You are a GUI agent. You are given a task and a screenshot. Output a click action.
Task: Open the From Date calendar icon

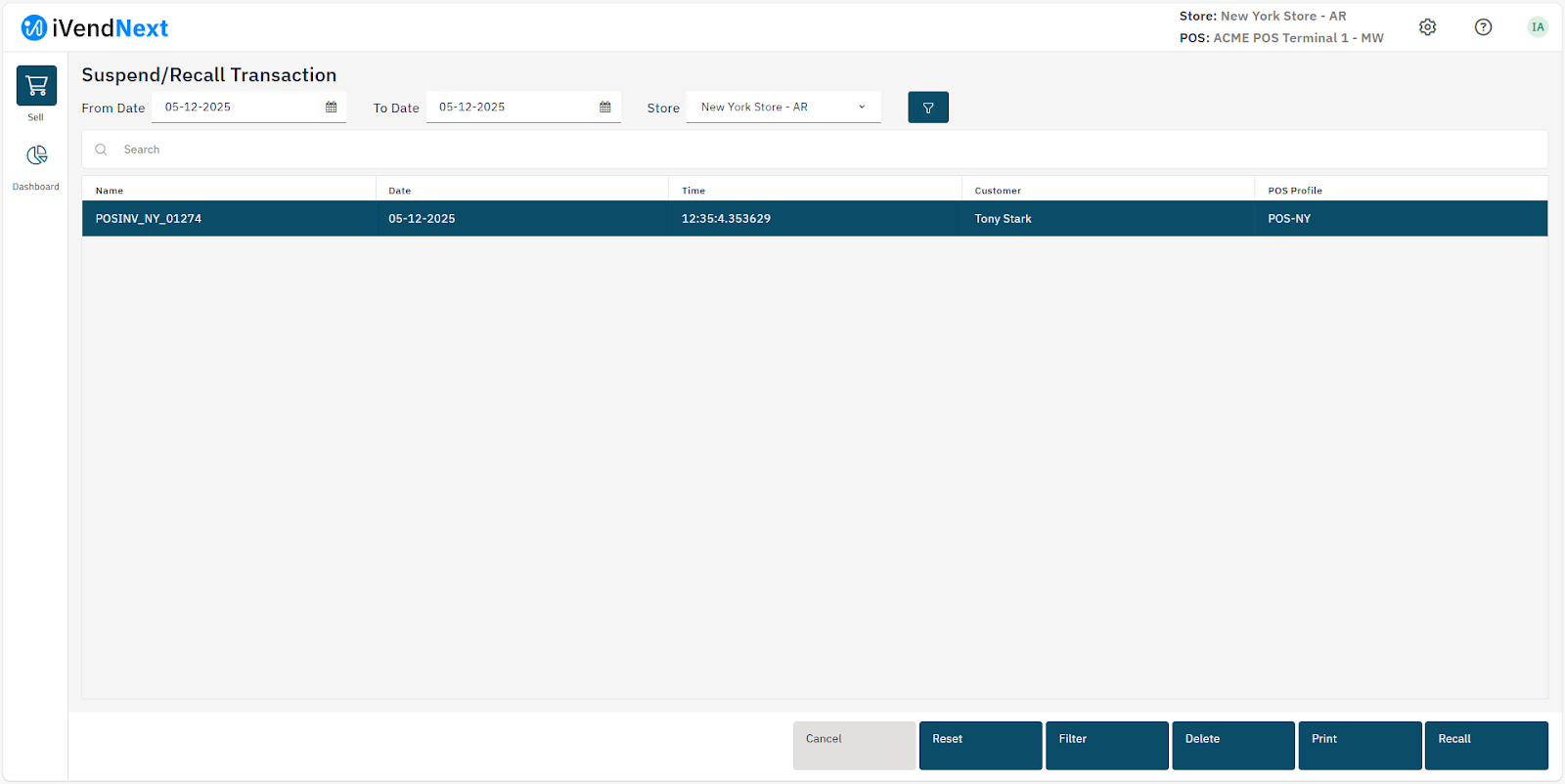tap(332, 108)
